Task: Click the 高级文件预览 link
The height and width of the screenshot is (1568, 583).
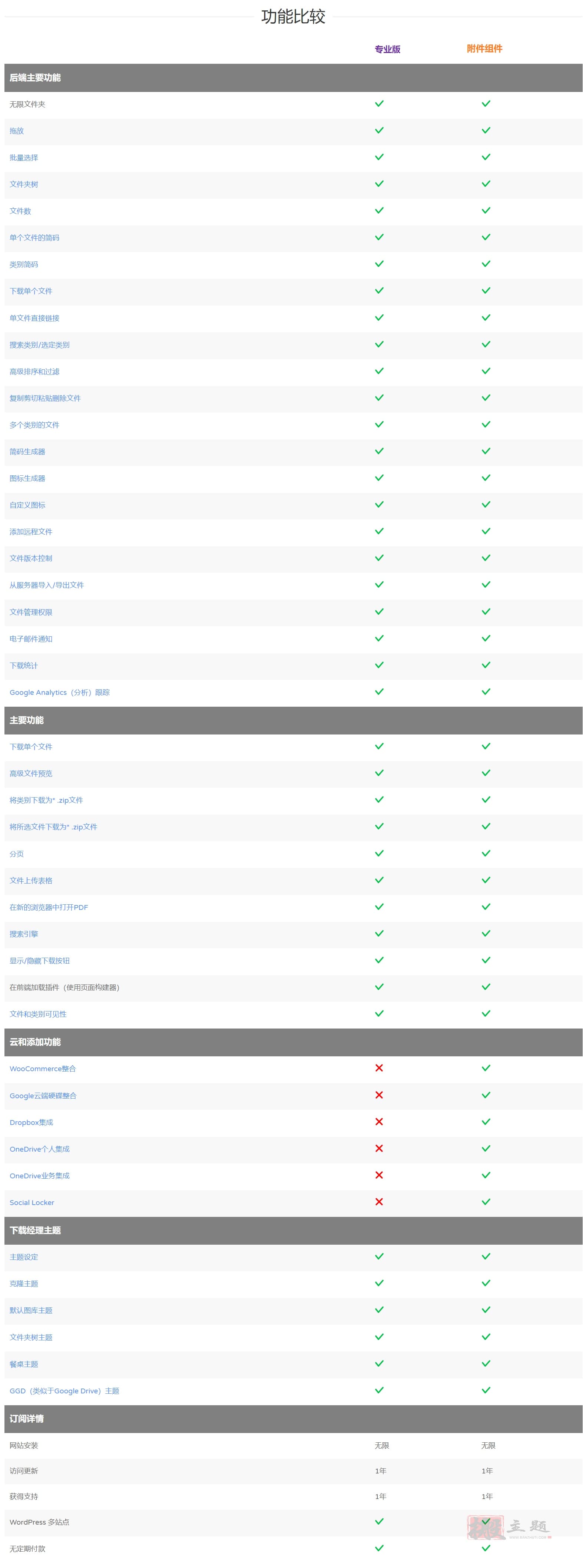Action: [x=31, y=774]
